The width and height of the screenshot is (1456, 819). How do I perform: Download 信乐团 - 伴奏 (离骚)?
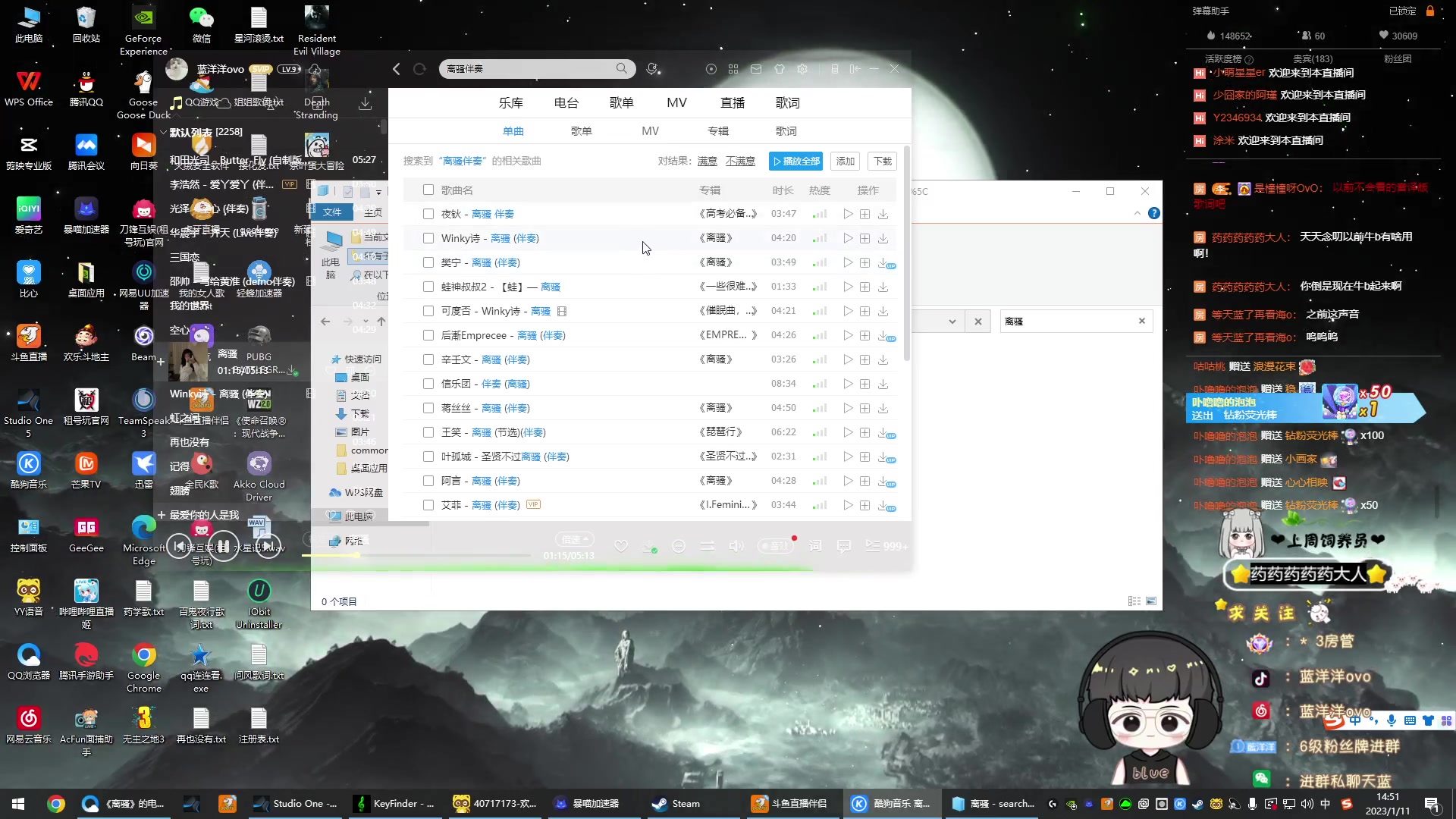883,384
